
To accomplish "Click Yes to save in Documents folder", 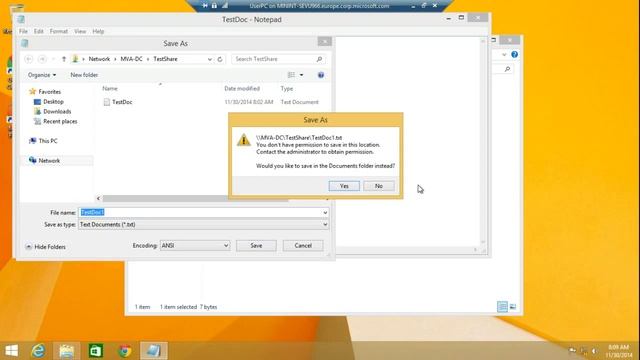I will (x=344, y=186).
